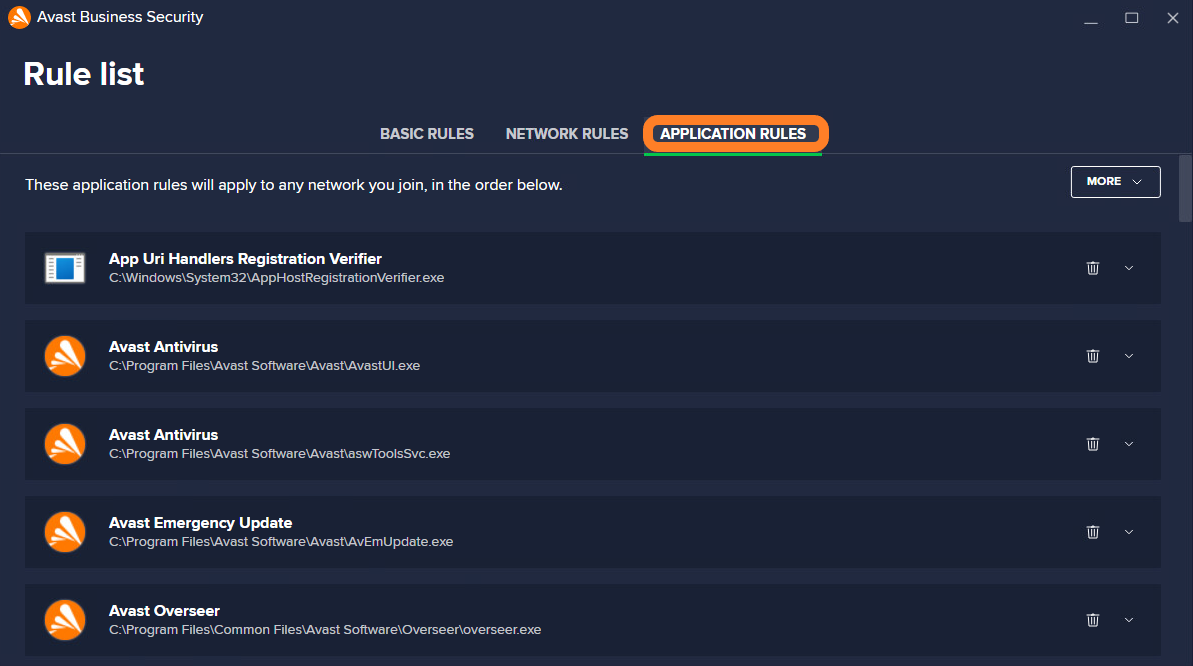Click the Avast icon beside AvastUI.exe rule
The image size is (1193, 666).
pyautogui.click(x=65, y=356)
